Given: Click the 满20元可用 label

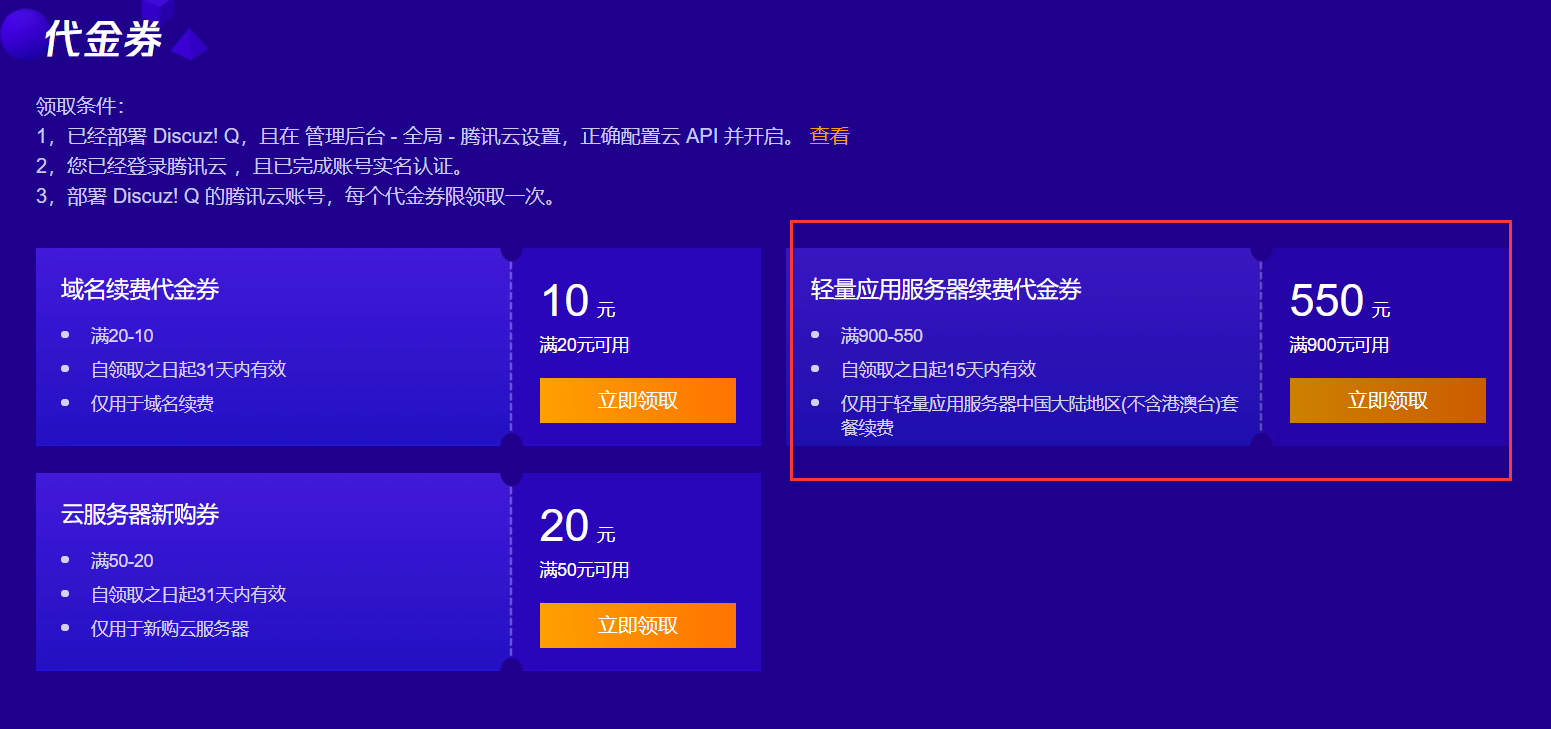Looking at the screenshot, I should pos(584,346).
